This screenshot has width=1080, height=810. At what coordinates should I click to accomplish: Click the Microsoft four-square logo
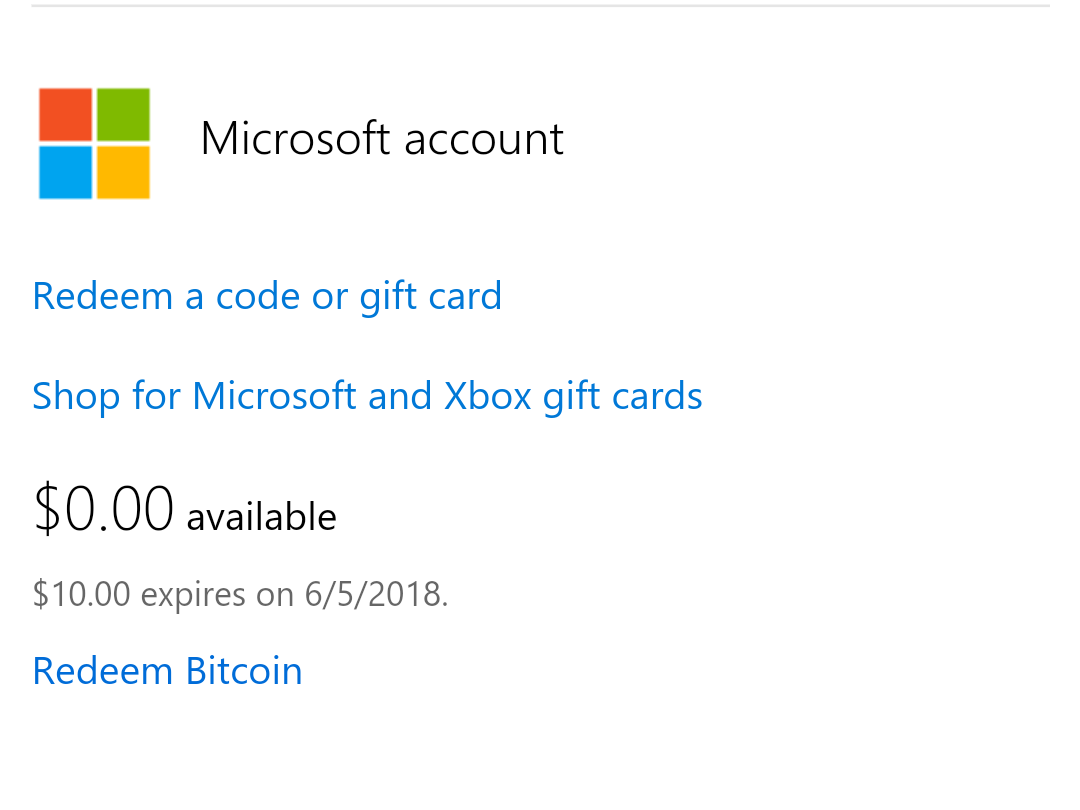coord(94,143)
